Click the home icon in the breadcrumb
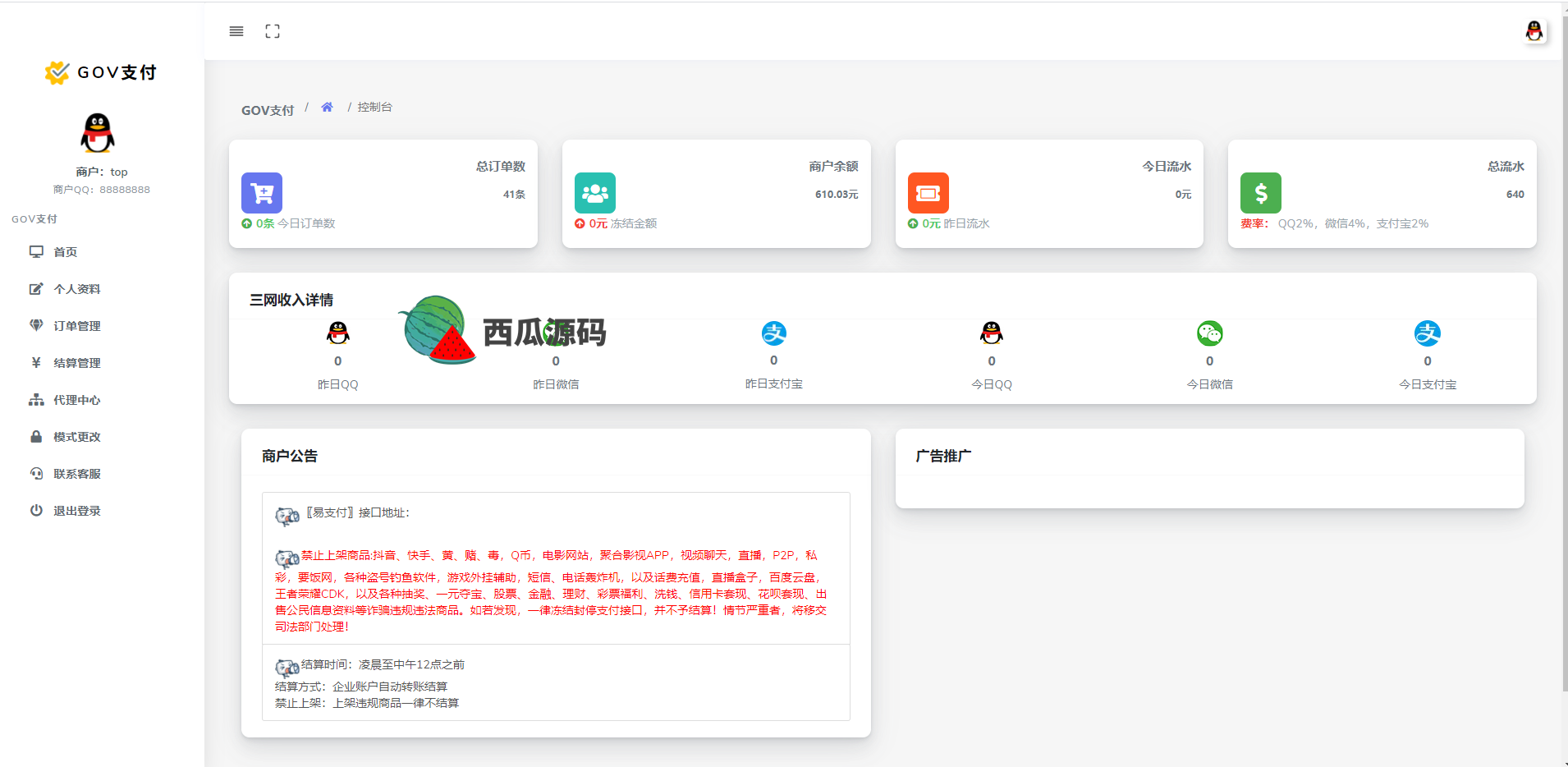1568x767 pixels. pyautogui.click(x=327, y=107)
